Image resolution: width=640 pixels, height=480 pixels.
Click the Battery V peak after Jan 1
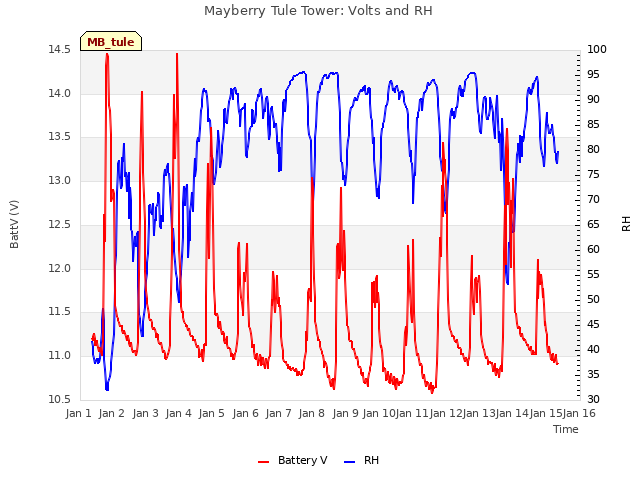pyautogui.click(x=107, y=54)
